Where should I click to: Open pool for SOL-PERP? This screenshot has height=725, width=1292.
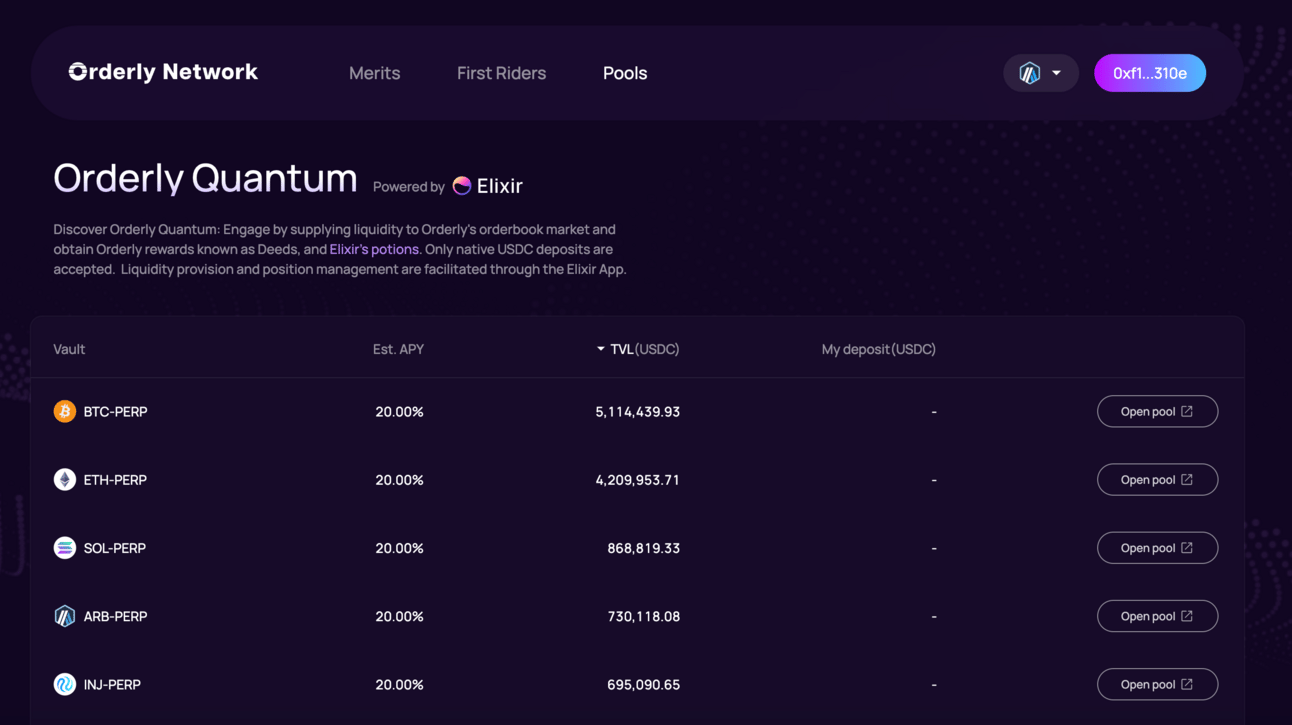(1157, 548)
